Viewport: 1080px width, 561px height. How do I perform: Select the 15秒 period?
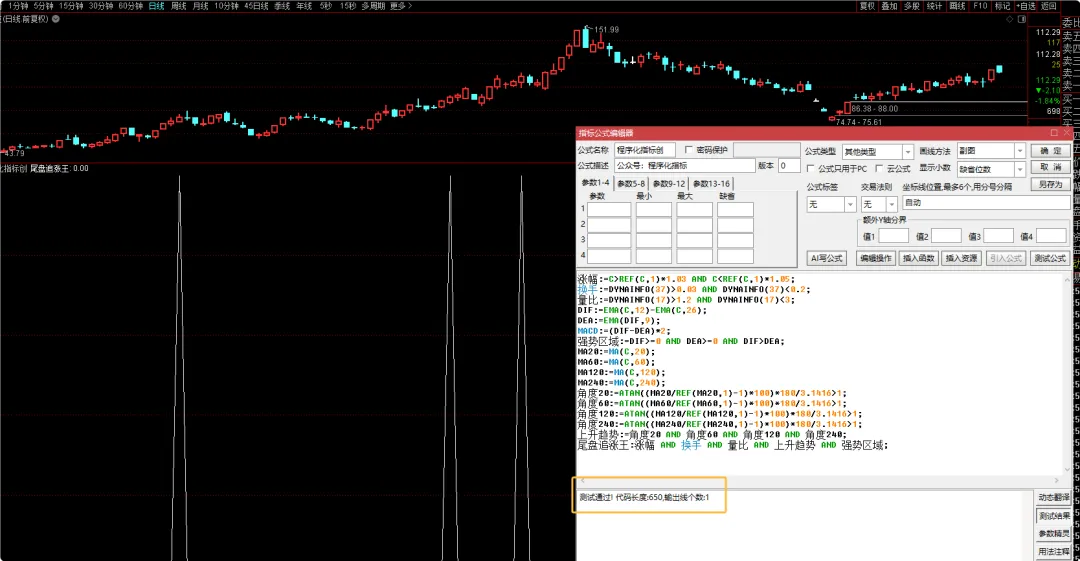click(x=348, y=6)
